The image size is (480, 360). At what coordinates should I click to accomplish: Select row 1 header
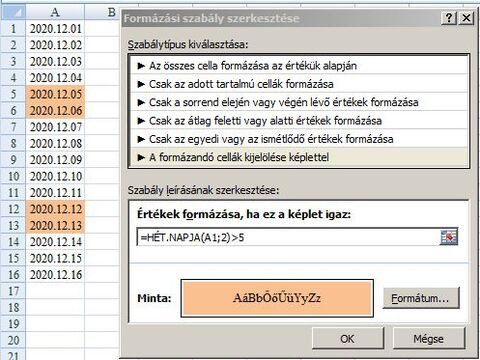(13, 29)
